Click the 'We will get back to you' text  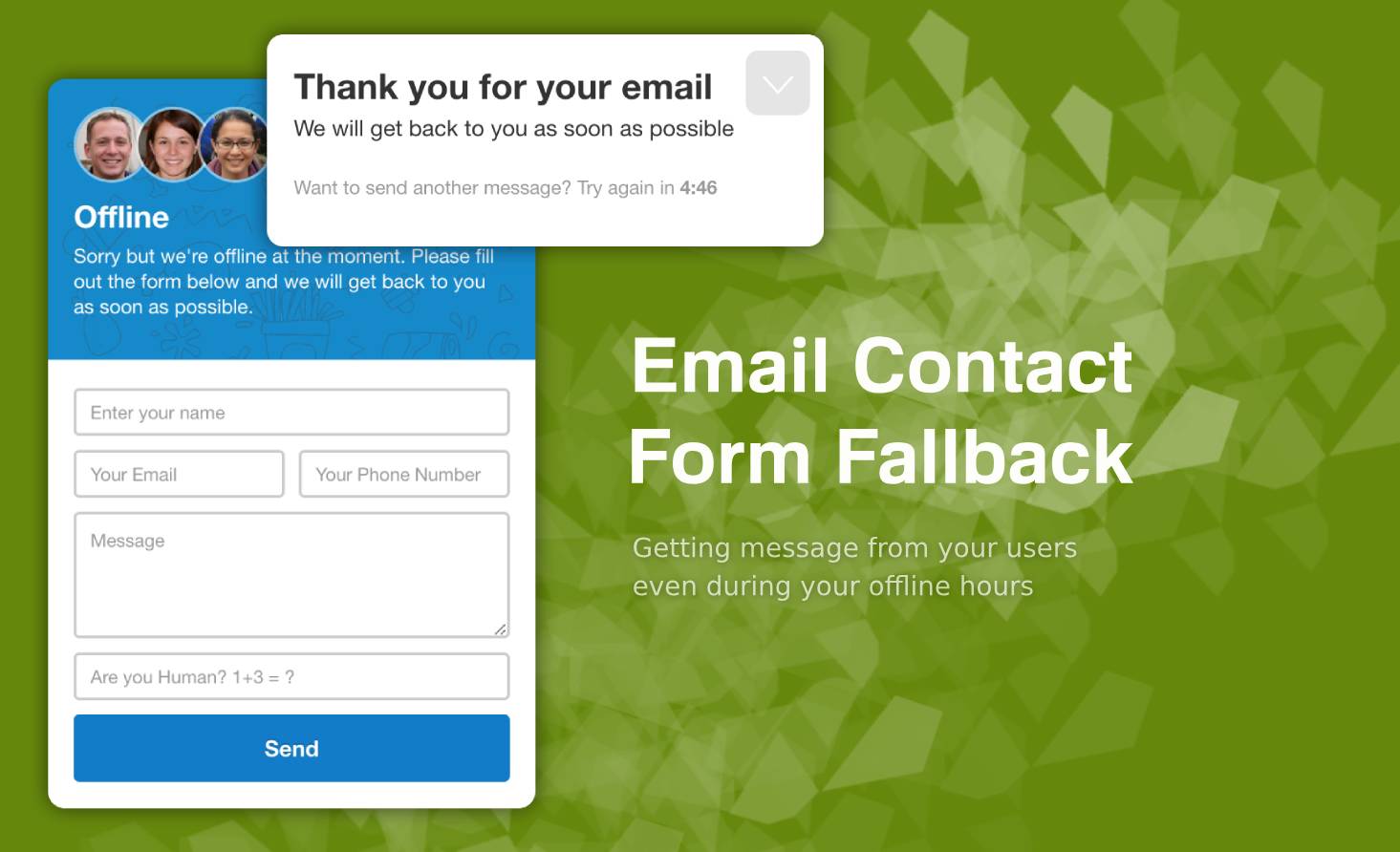click(513, 129)
